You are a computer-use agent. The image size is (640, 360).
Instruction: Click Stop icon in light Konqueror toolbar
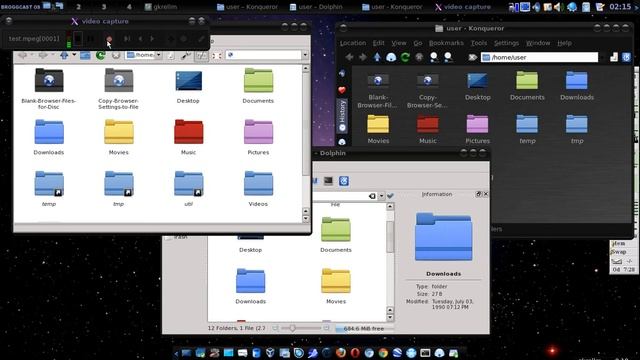click(x=116, y=55)
